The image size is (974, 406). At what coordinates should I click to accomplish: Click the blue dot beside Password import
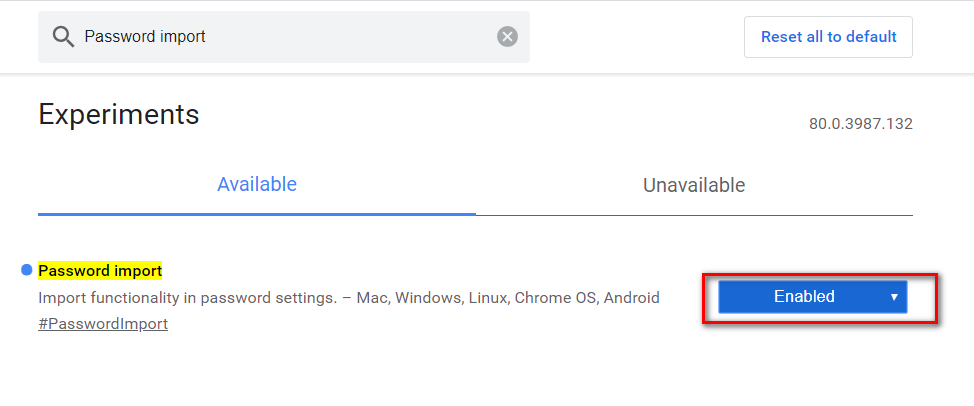tap(26, 270)
